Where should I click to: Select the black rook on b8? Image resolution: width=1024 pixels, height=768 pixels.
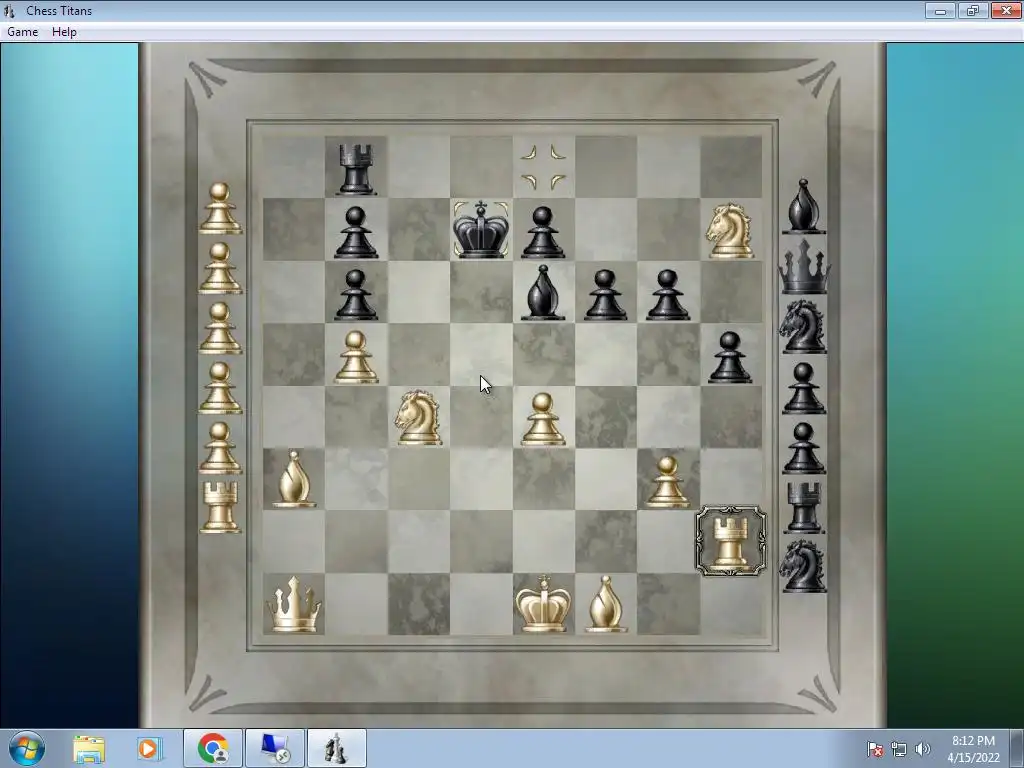pyautogui.click(x=356, y=169)
